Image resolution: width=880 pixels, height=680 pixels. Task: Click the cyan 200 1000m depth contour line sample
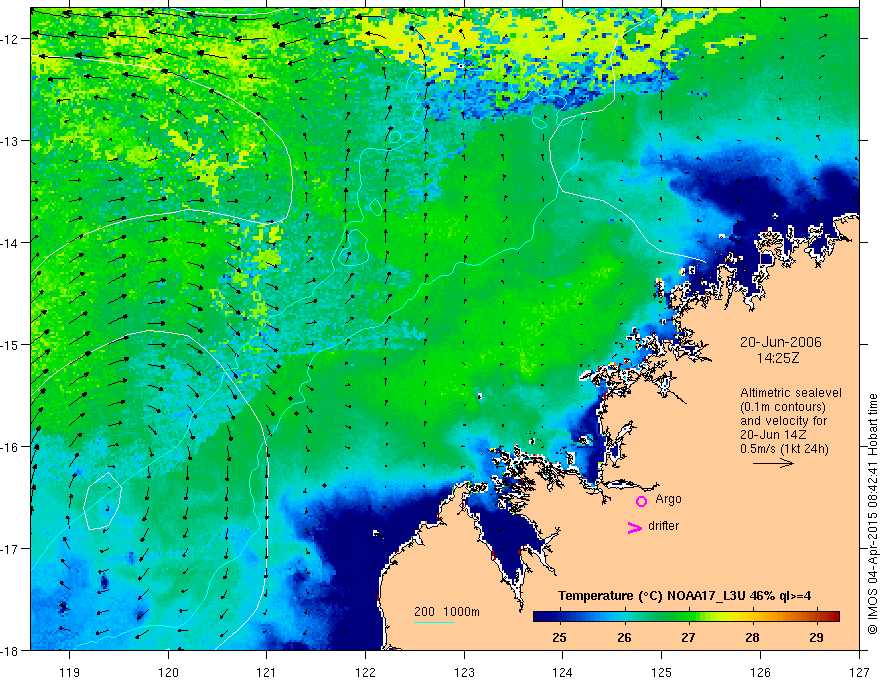point(434,622)
